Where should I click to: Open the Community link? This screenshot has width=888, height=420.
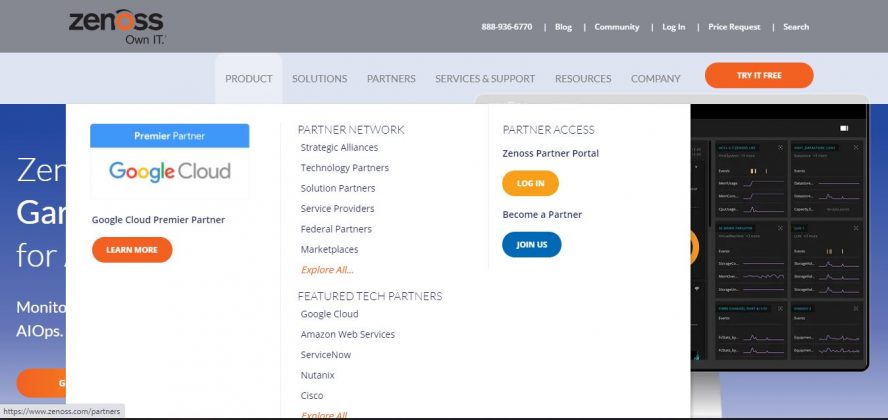pos(616,27)
